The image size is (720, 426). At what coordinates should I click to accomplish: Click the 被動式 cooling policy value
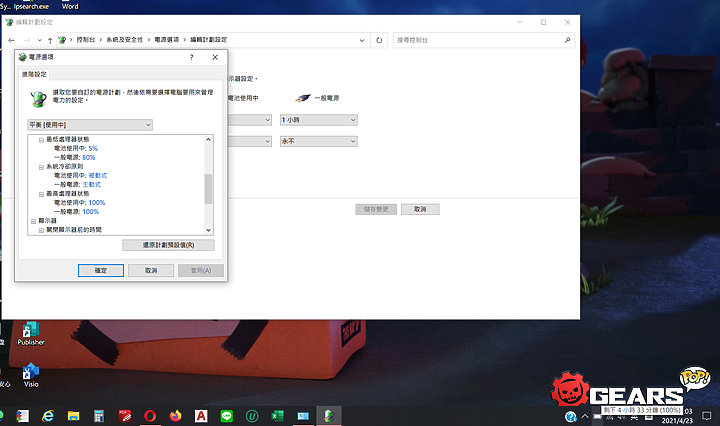coord(98,175)
